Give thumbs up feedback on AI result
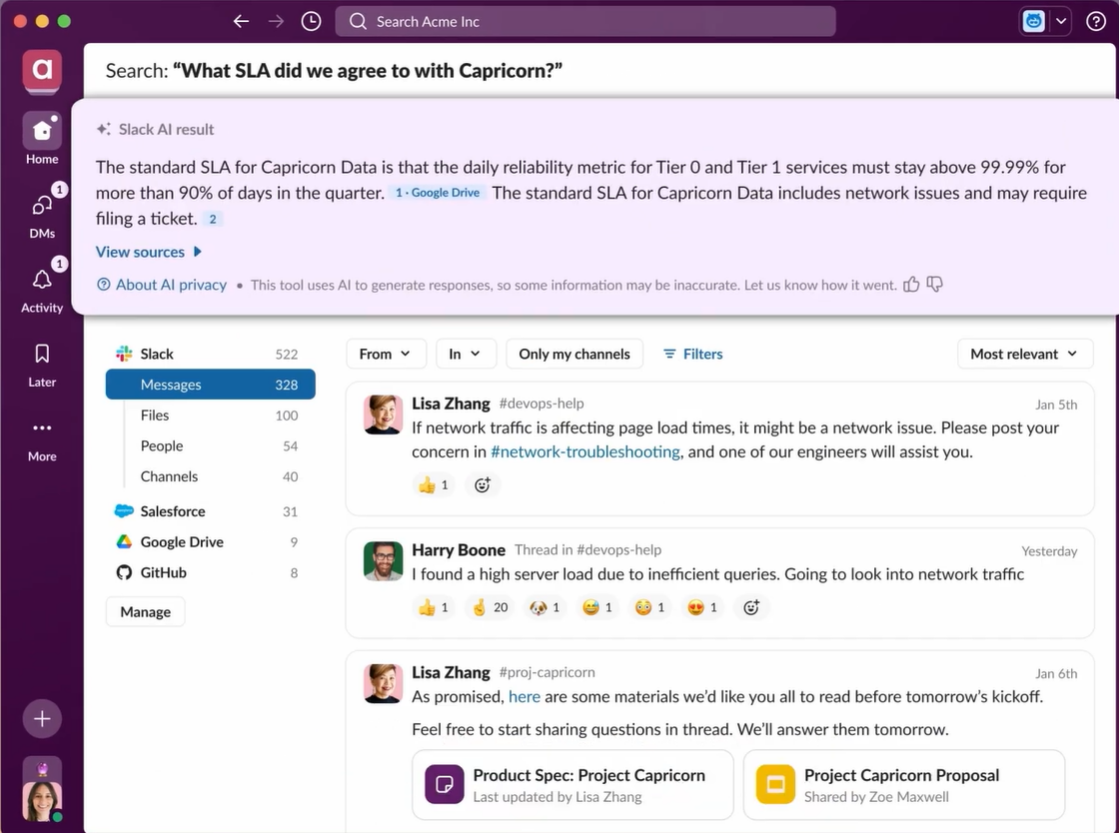 (x=911, y=285)
